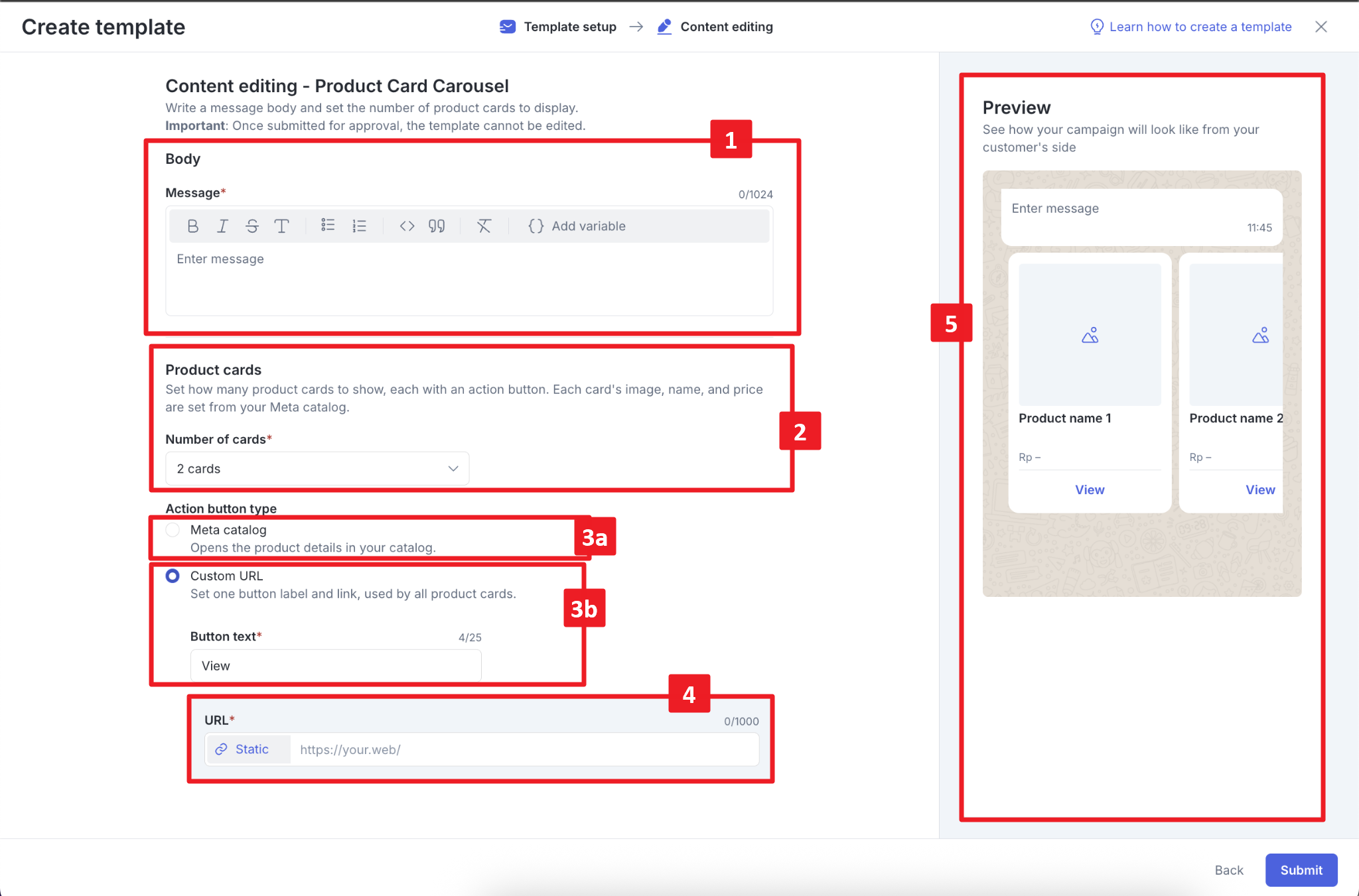Click the Static URL type selector

coord(248,749)
